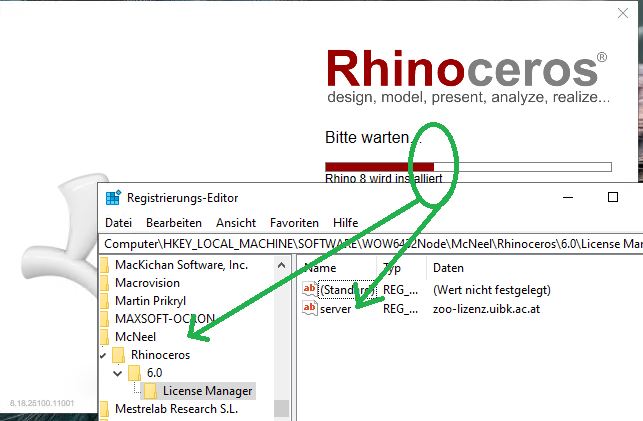Image resolution: width=643 pixels, height=421 pixels.
Task: Click the 6.0 folder icon
Action: 134,373
